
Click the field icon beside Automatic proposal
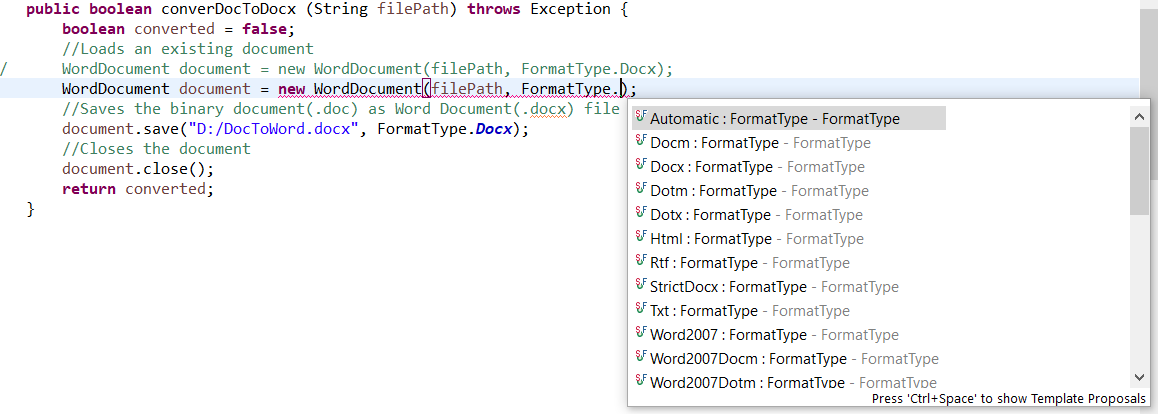point(641,117)
